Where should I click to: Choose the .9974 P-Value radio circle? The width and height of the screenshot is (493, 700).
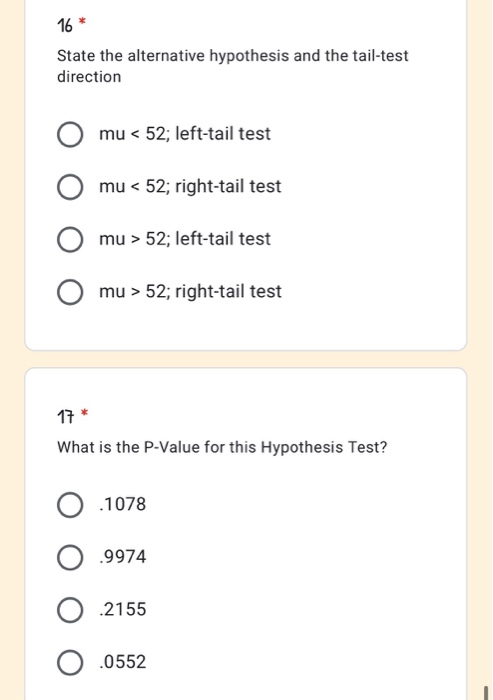[x=70, y=558]
